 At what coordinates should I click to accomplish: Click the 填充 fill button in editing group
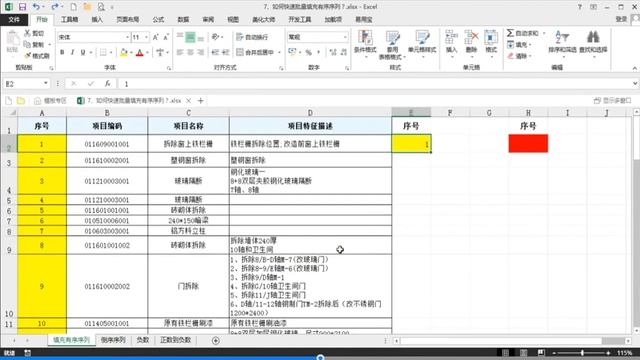519,44
